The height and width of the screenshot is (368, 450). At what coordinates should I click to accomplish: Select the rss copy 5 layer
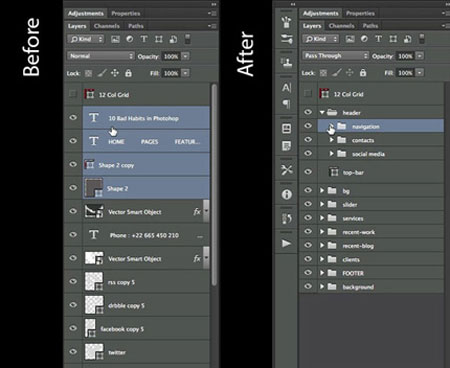point(146,282)
